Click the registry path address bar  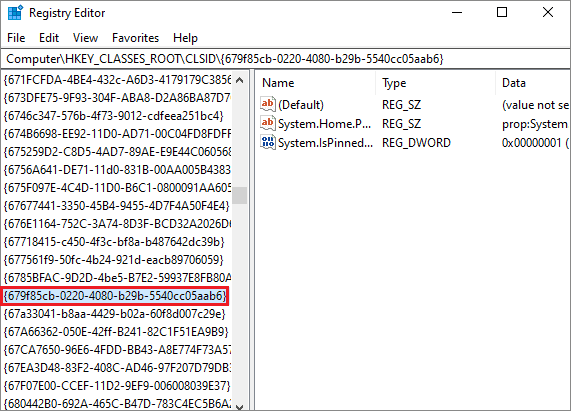coord(286,59)
